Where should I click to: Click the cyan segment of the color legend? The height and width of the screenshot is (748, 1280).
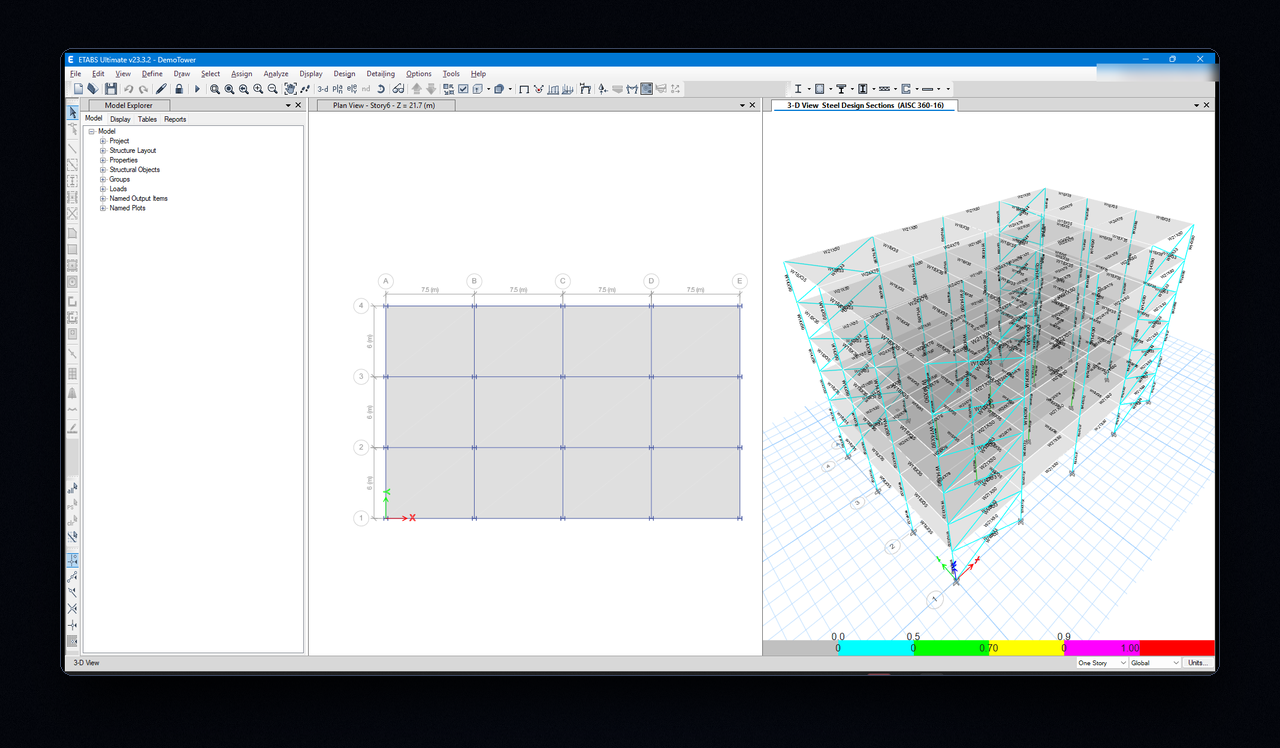point(876,648)
